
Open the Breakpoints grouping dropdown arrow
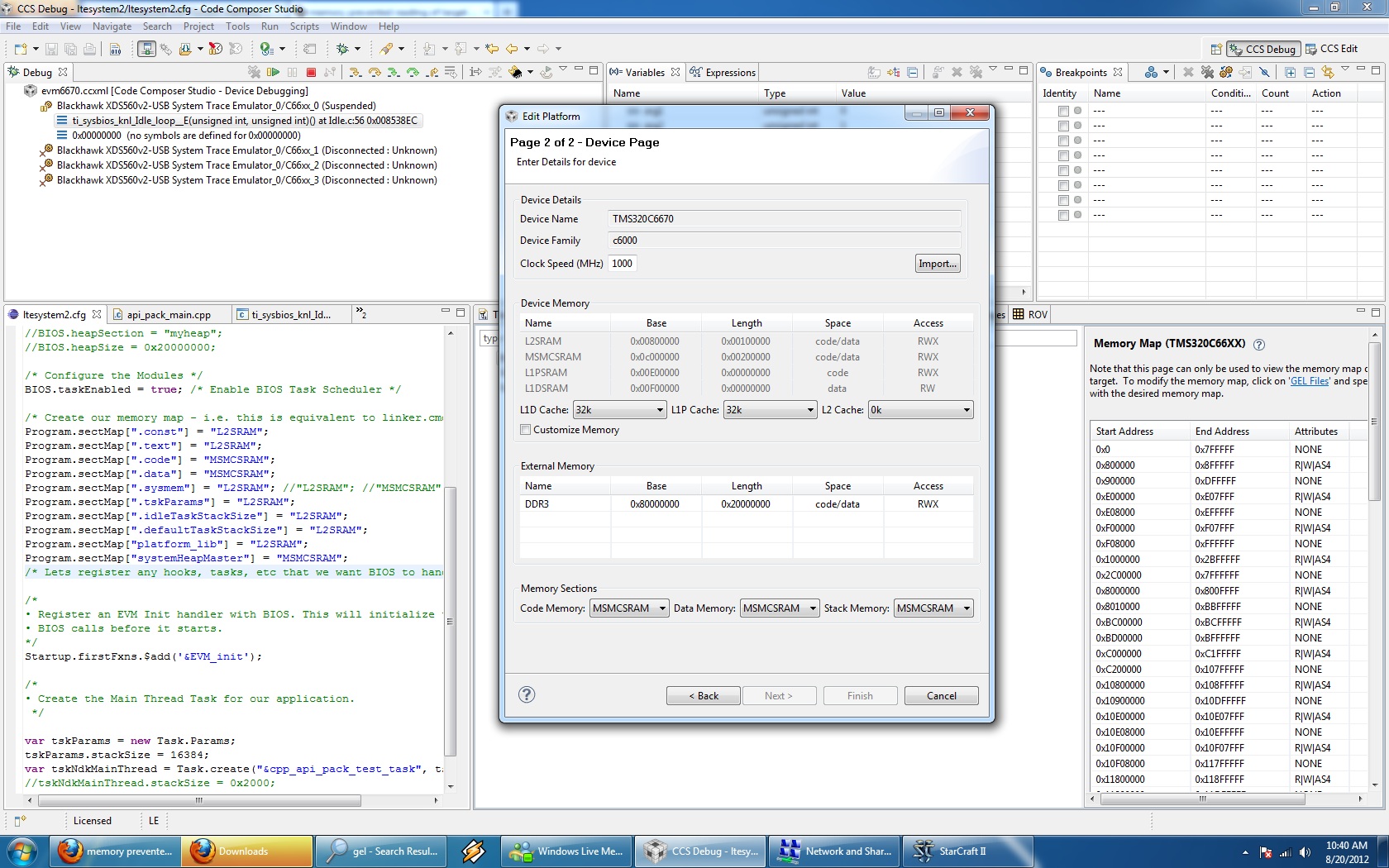pyautogui.click(x=1166, y=72)
